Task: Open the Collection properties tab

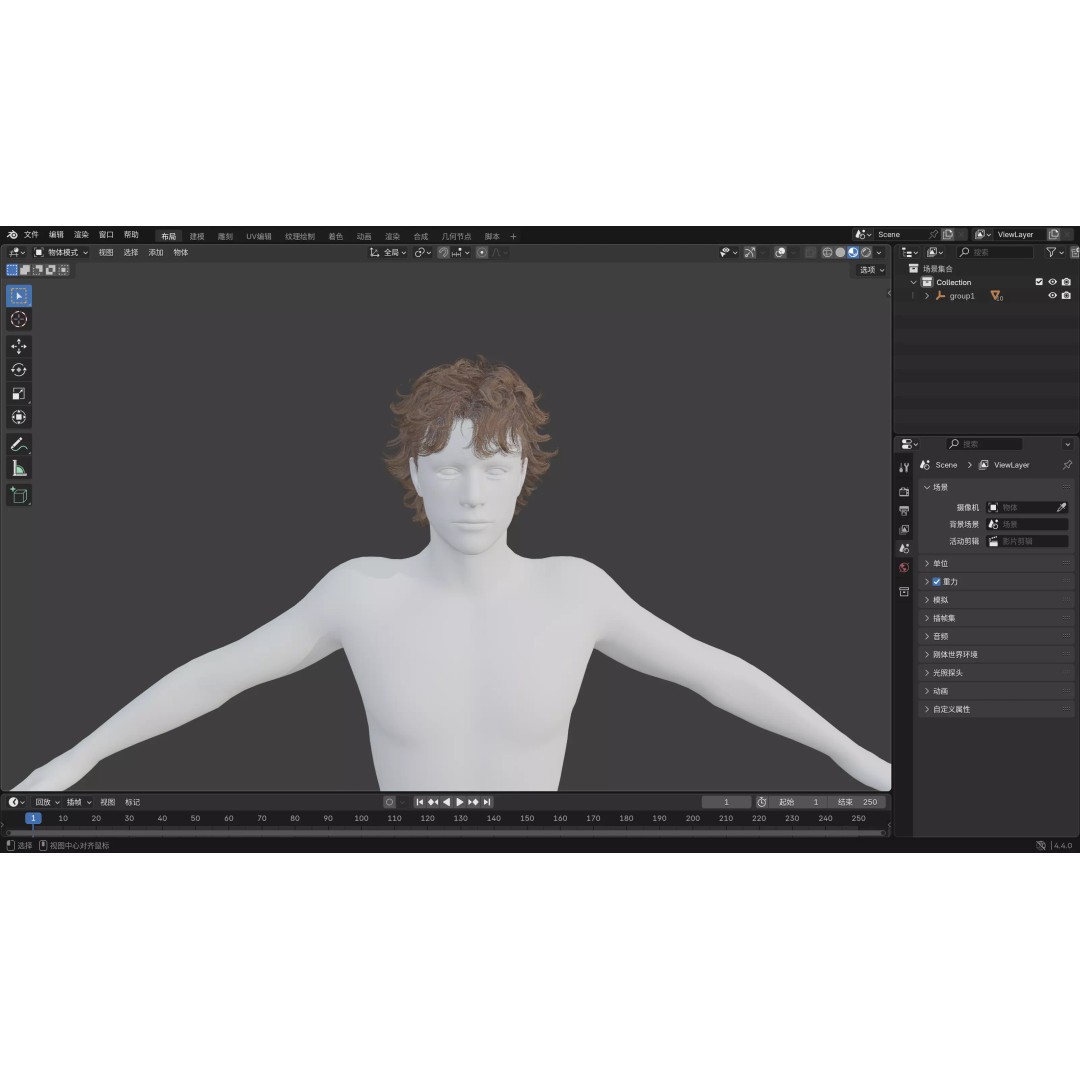Action: pyautogui.click(x=904, y=592)
